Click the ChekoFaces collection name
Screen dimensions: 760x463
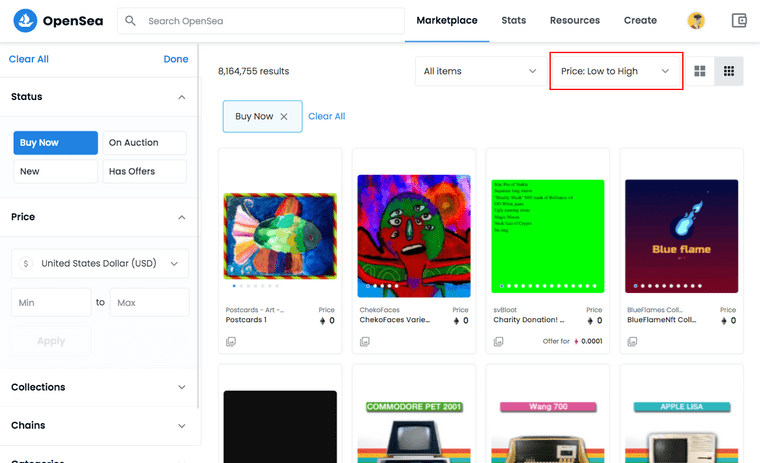(380, 310)
